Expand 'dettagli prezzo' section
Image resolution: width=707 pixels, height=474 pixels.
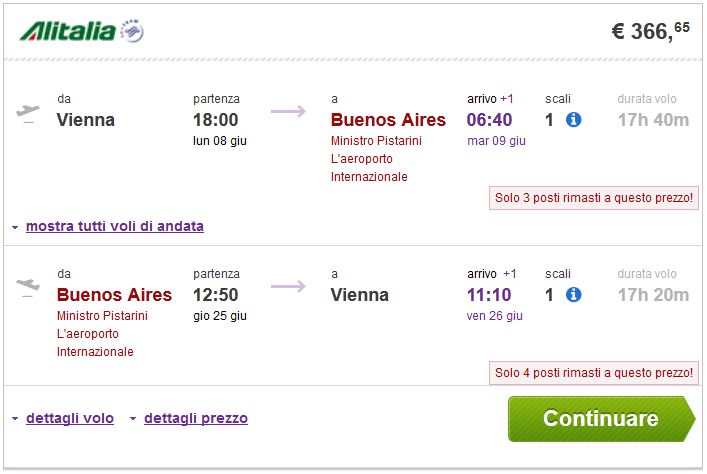click(195, 418)
